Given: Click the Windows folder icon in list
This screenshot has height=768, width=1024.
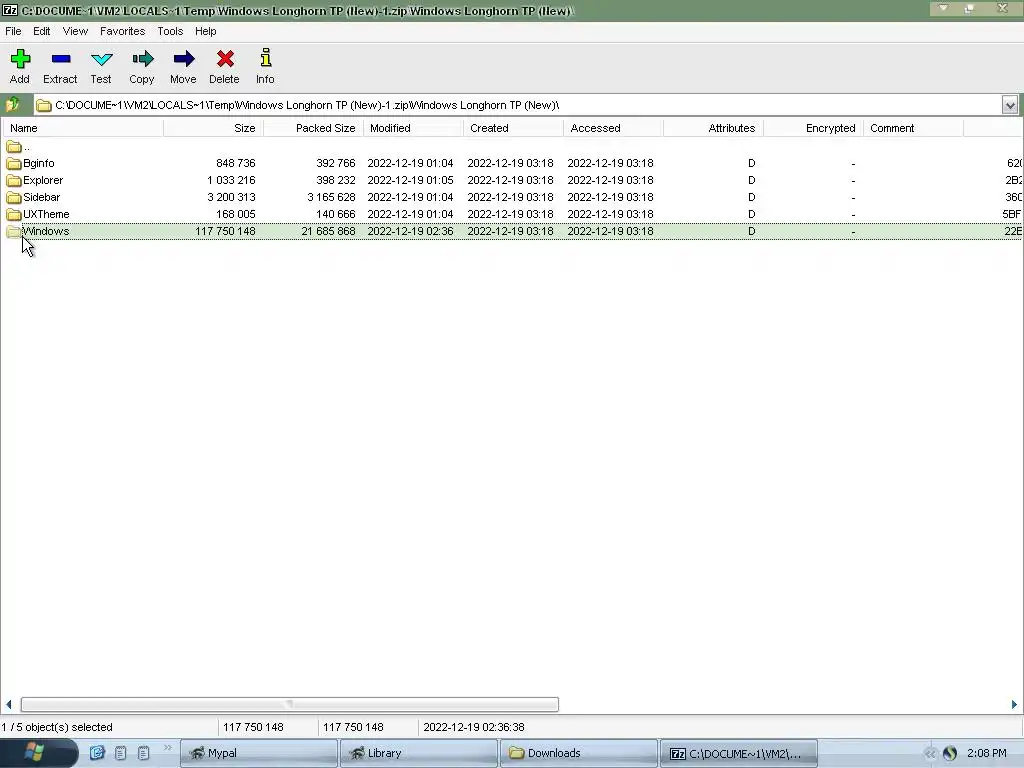Looking at the screenshot, I should [14, 231].
